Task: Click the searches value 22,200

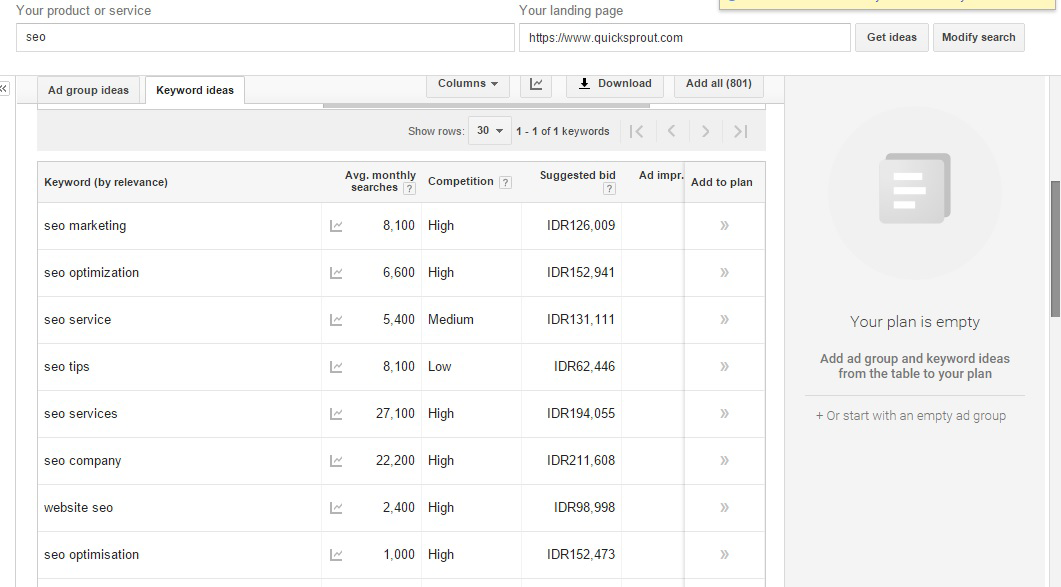Action: (395, 461)
